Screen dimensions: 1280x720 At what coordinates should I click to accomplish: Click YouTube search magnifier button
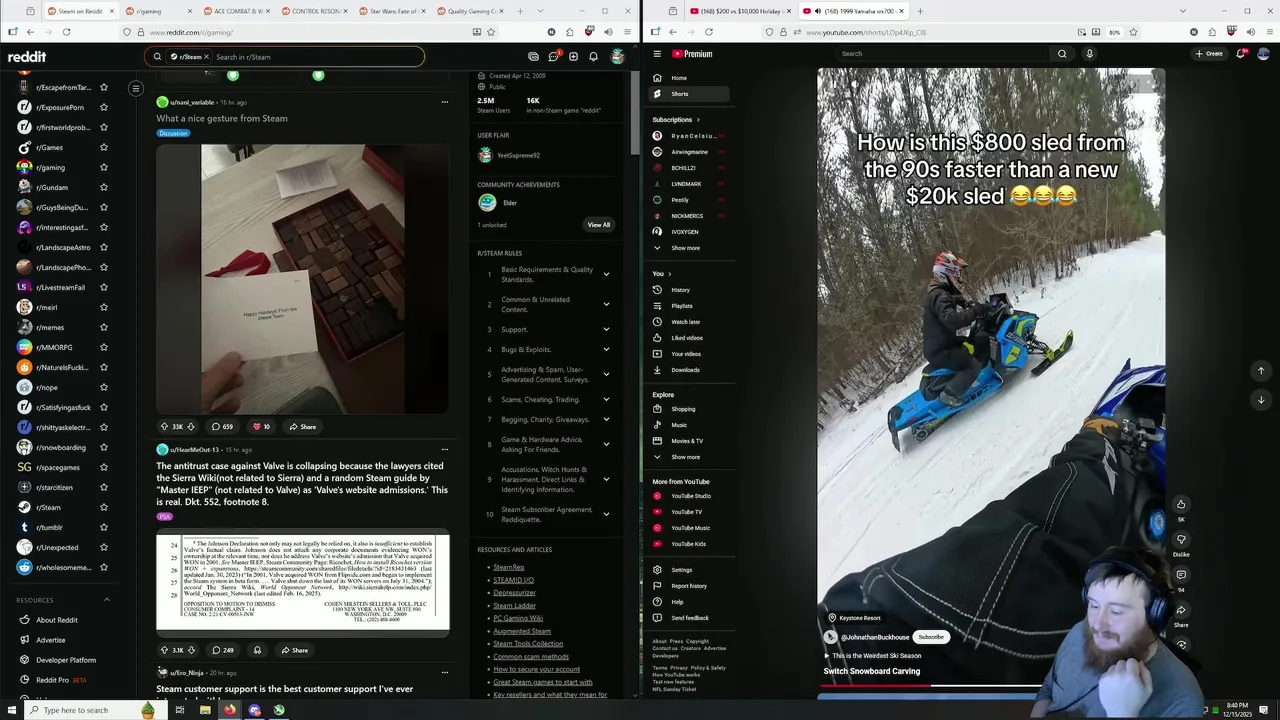tap(1062, 54)
